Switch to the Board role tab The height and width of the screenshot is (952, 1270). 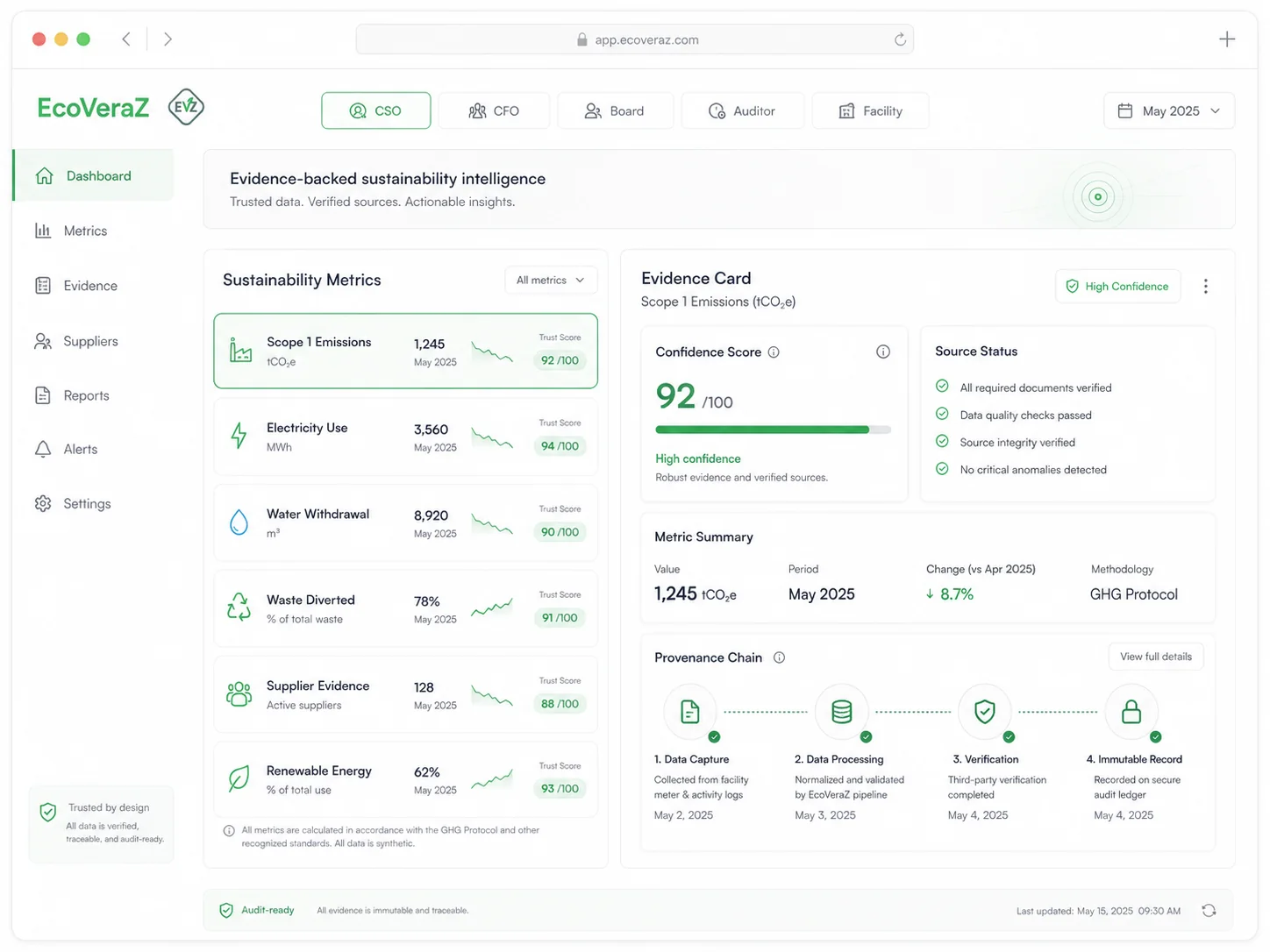tap(615, 110)
